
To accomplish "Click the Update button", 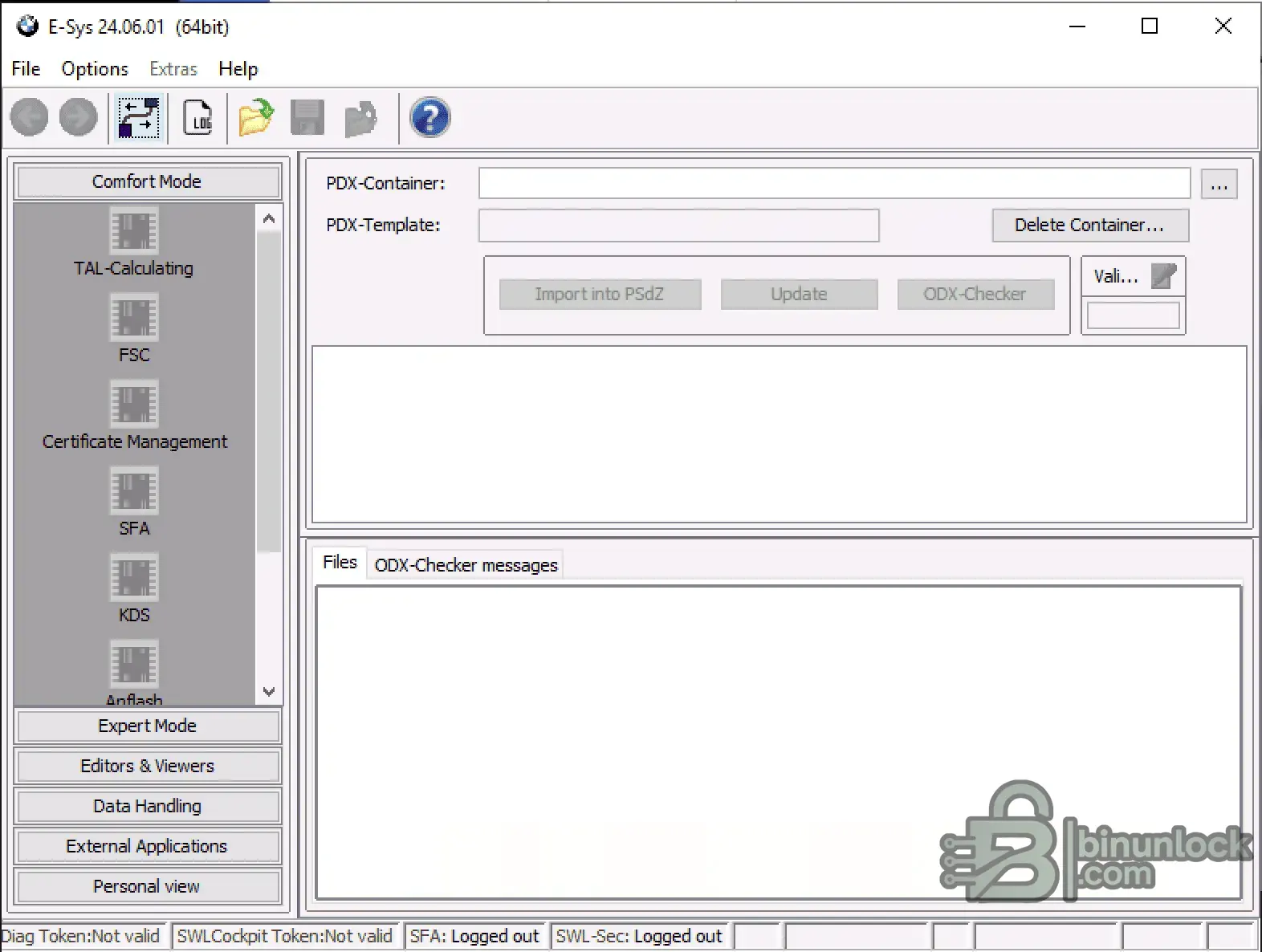I will coord(799,295).
